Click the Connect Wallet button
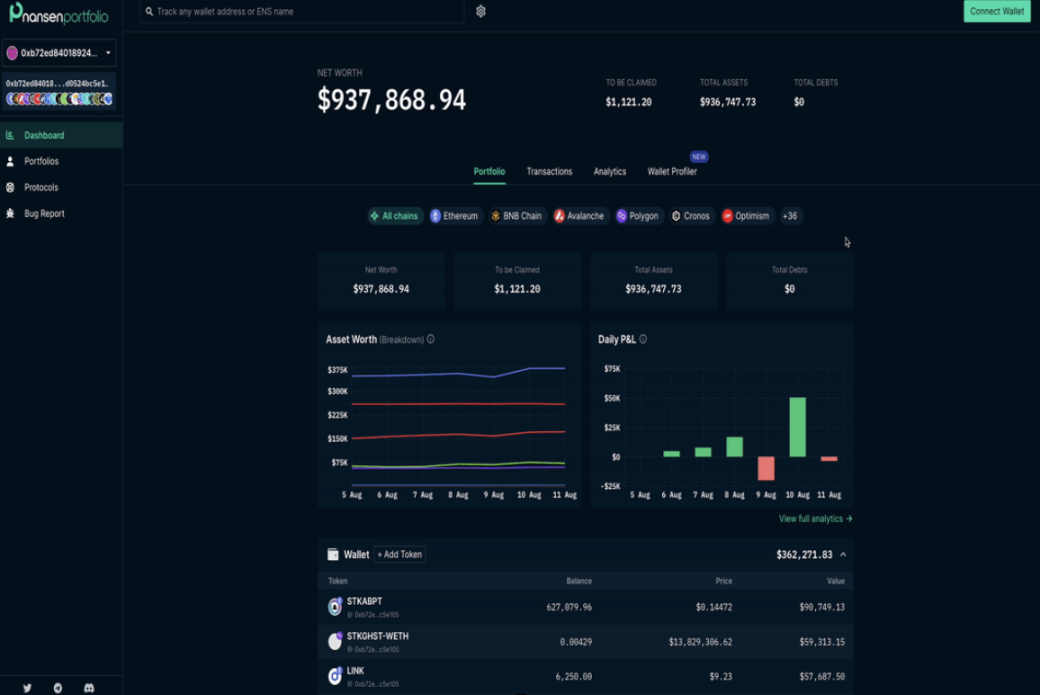Viewport: 1040px width, 695px height. click(997, 11)
